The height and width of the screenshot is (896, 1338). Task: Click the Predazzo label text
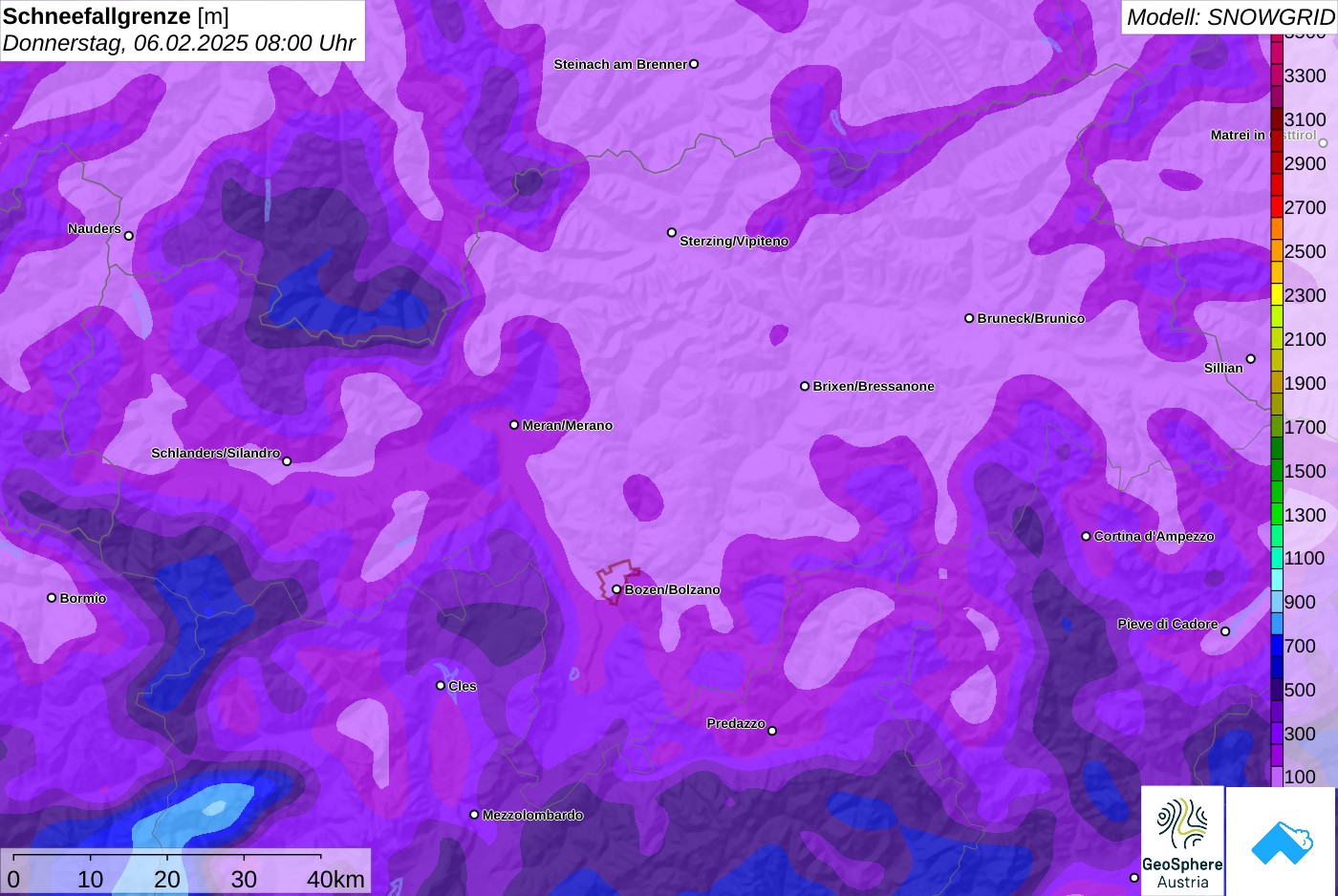click(736, 723)
